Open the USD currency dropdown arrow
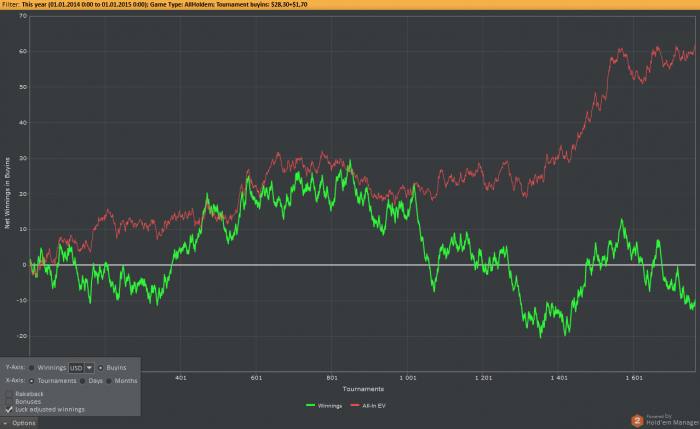700x429 pixels. click(x=89, y=368)
